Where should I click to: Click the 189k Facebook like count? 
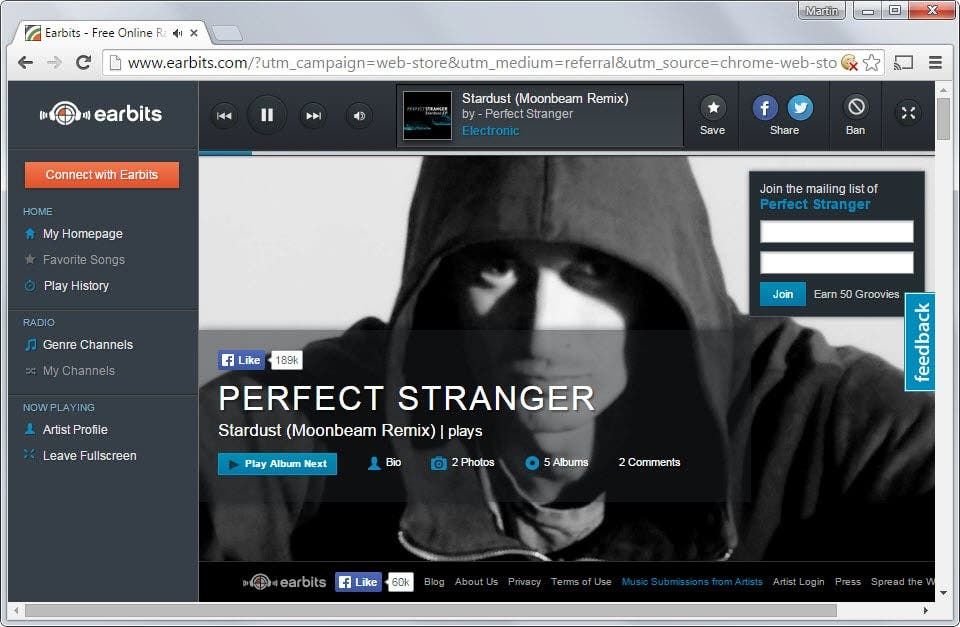point(287,360)
